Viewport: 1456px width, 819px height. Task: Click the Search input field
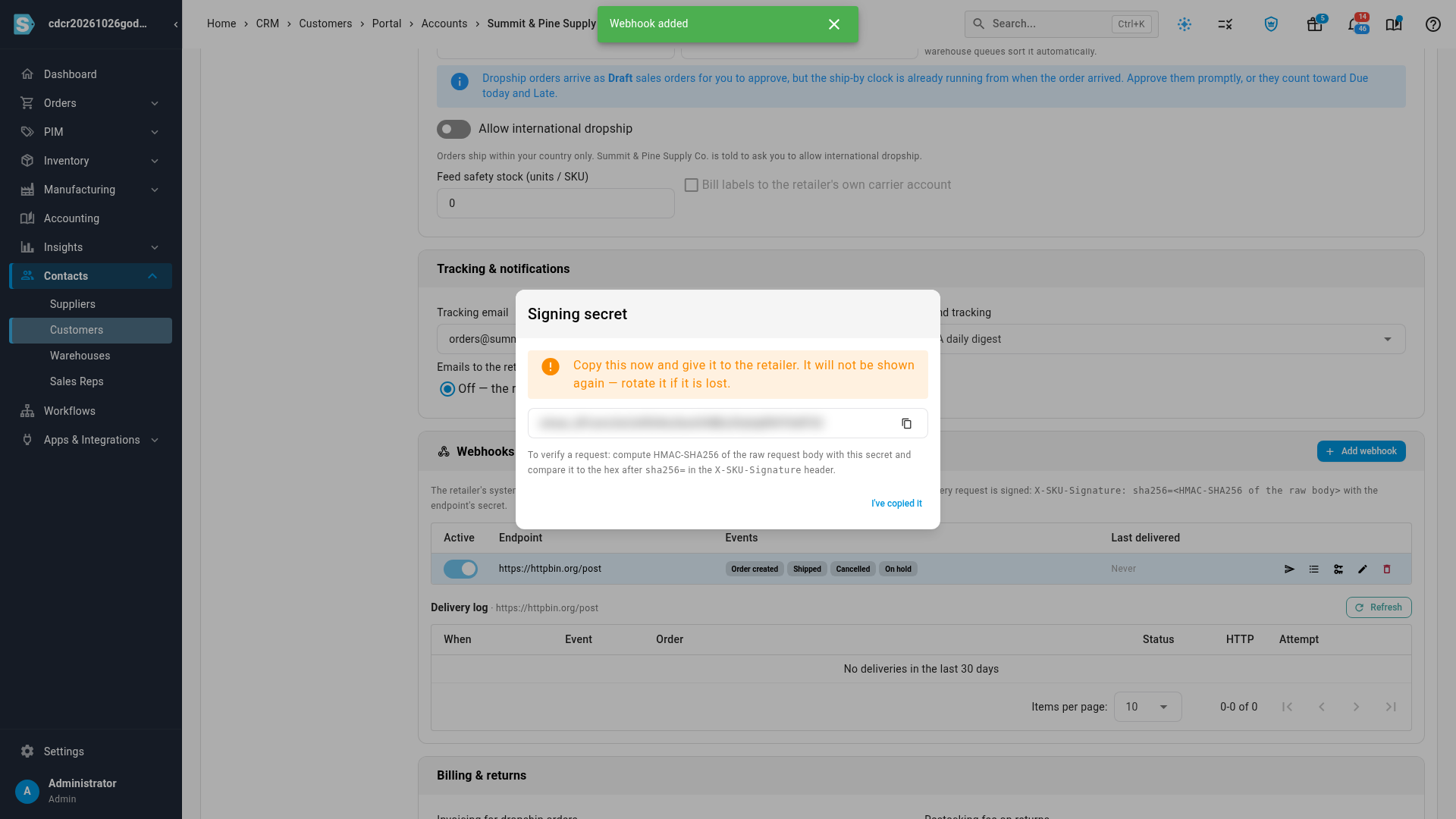pos(1061,24)
